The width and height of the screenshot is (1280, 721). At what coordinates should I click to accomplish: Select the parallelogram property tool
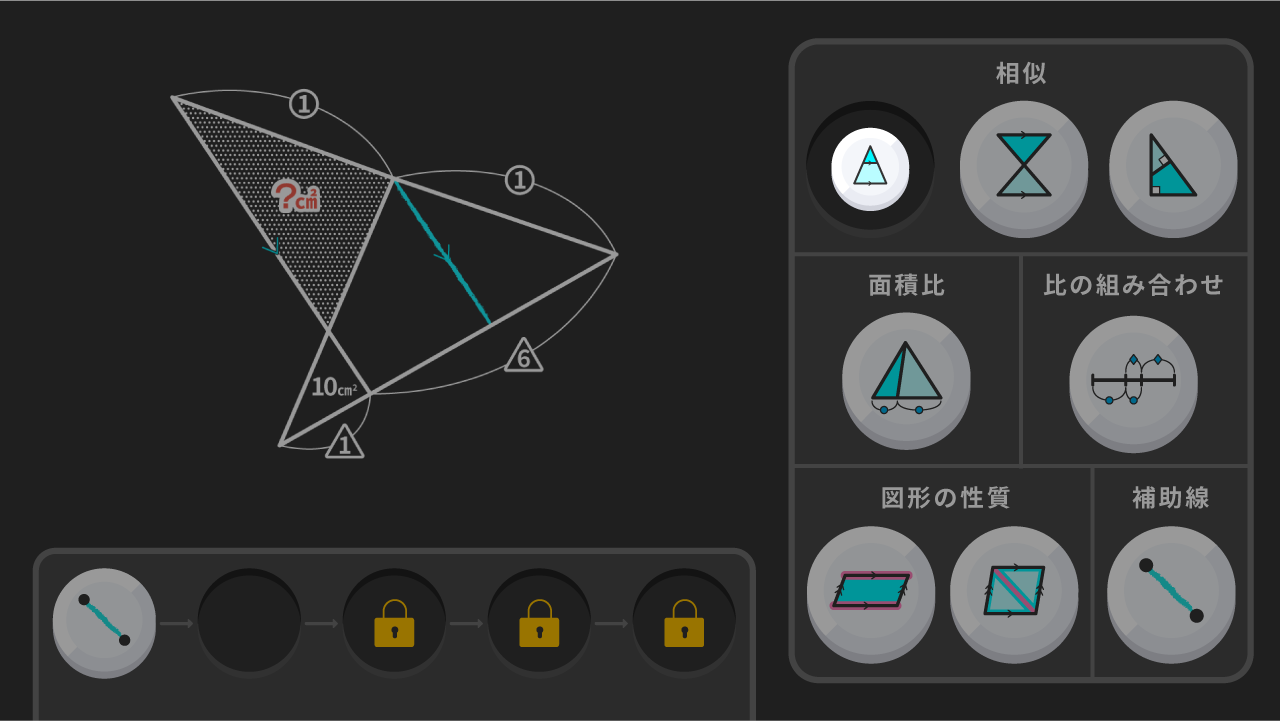[x=871, y=592]
